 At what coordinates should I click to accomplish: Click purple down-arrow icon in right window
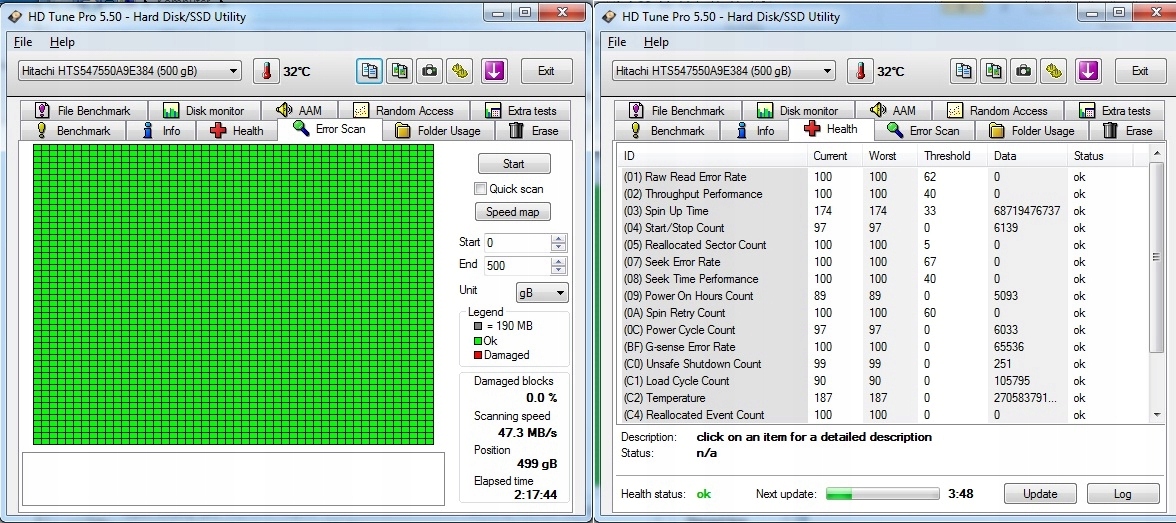pos(1088,71)
